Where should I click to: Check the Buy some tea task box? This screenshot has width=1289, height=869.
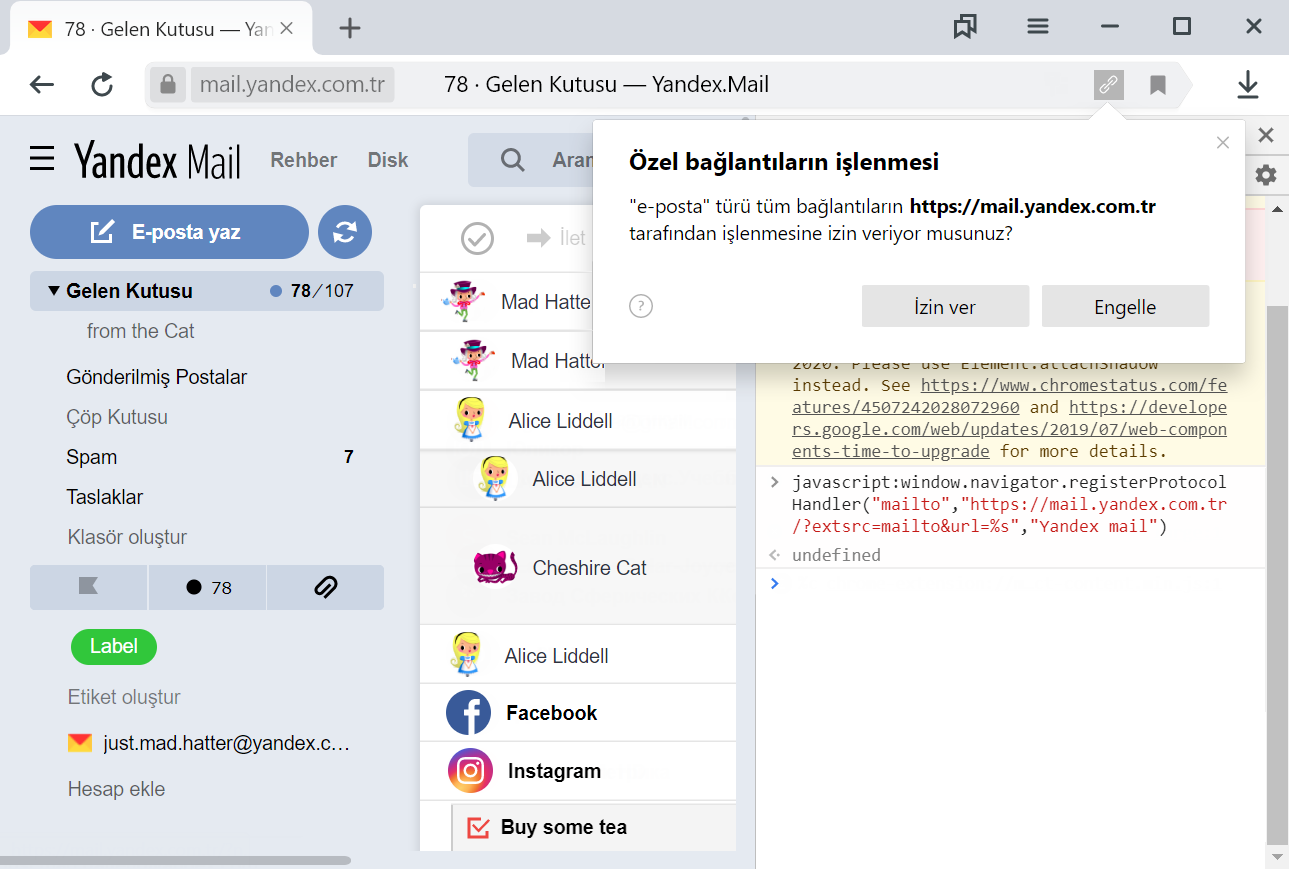coord(478,827)
